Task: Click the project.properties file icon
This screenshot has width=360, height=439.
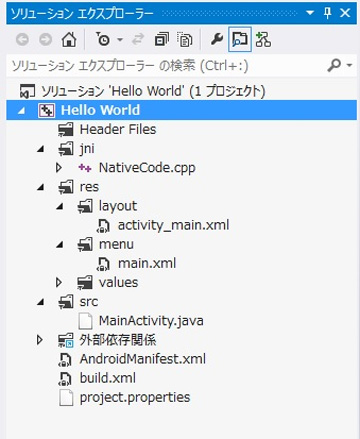Action: pyautogui.click(x=66, y=398)
